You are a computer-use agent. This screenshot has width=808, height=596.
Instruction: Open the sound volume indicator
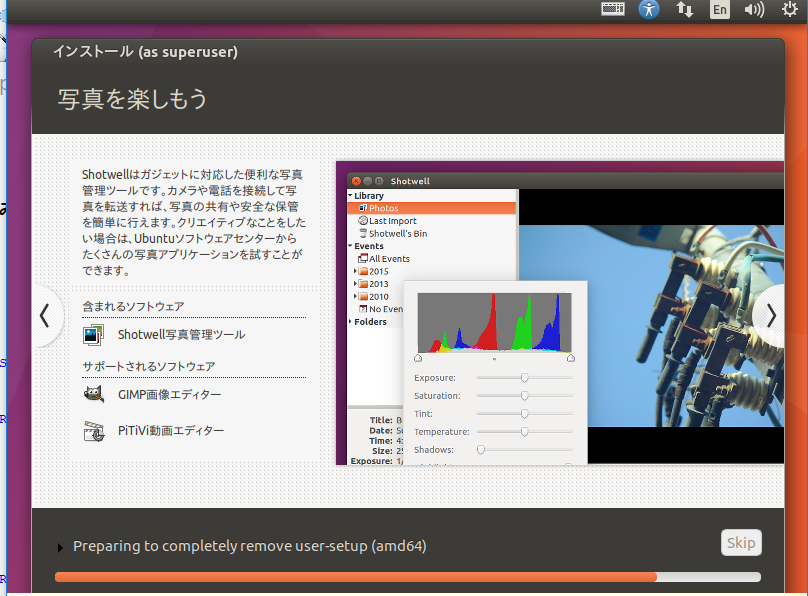click(x=754, y=9)
